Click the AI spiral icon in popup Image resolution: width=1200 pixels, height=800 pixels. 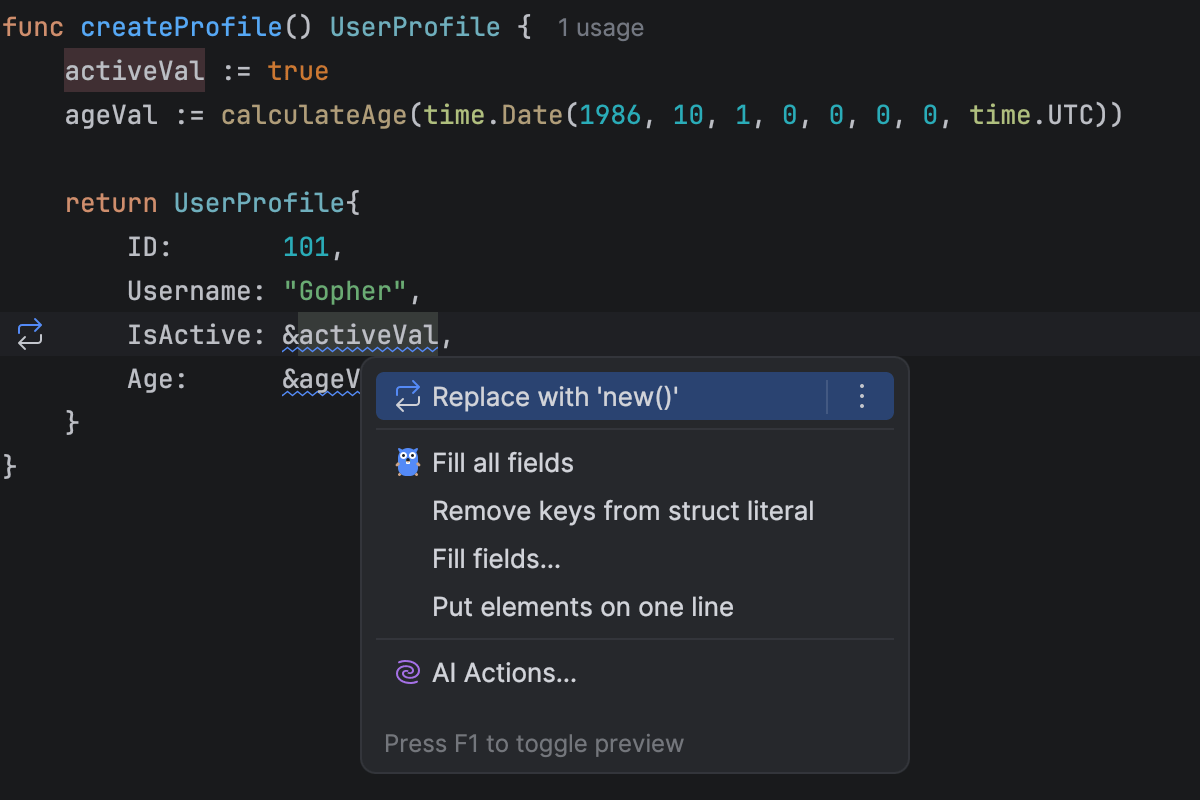pos(407,673)
